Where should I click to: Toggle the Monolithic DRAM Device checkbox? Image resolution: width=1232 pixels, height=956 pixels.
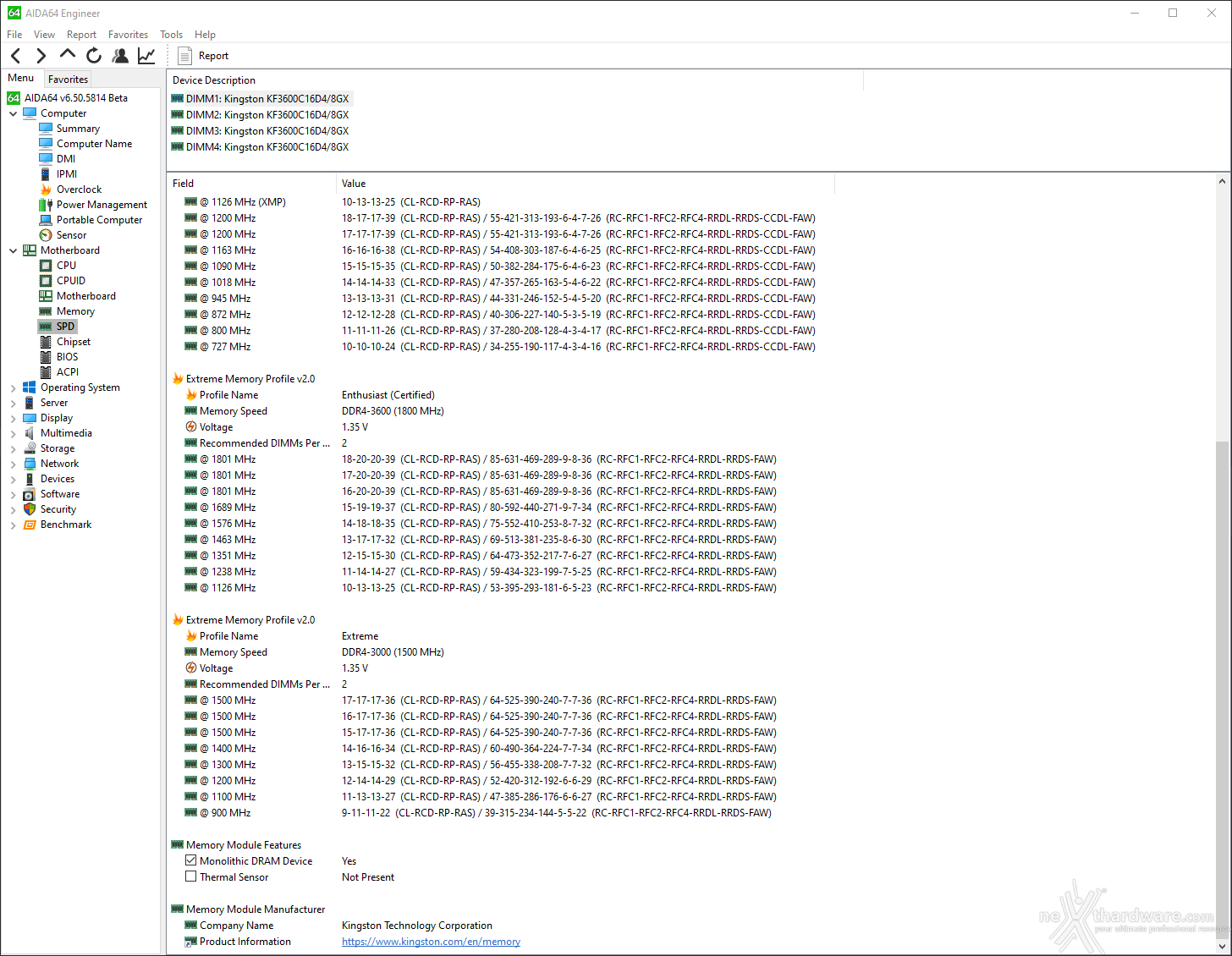191,860
